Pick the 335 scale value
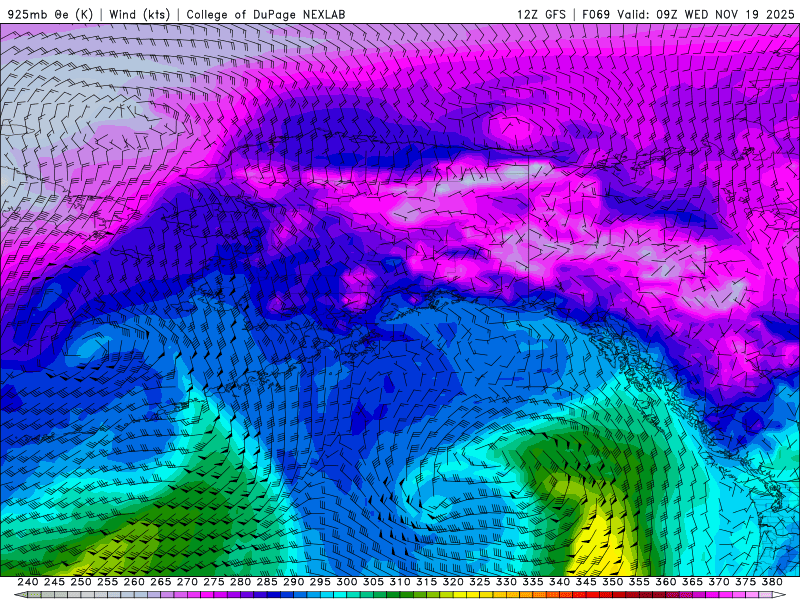The image size is (800, 600). (533, 582)
